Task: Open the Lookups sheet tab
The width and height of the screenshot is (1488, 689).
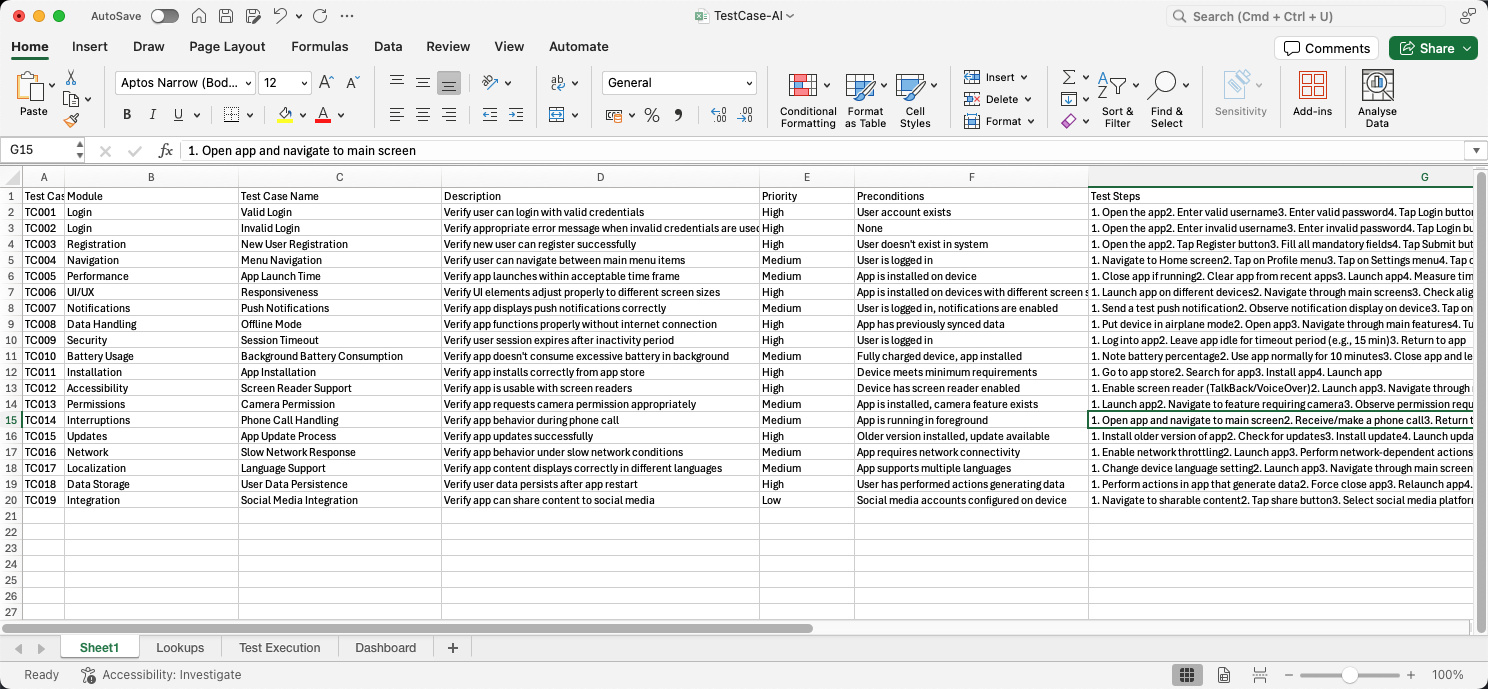Action: pos(180,647)
